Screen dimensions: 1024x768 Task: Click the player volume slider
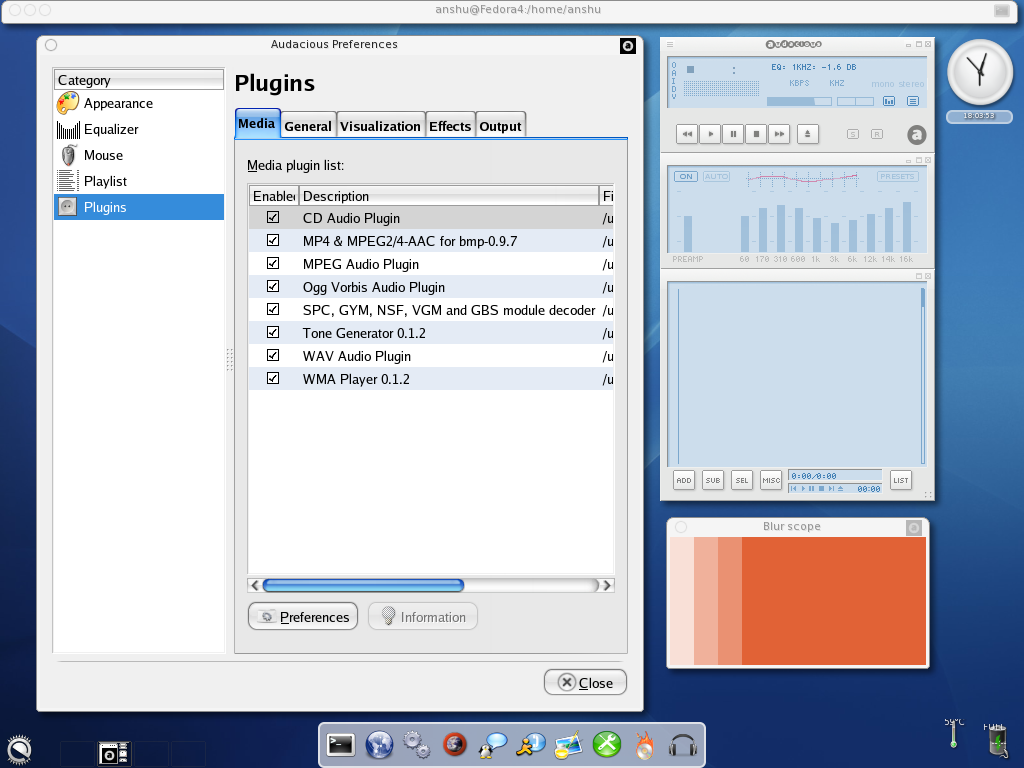click(x=799, y=101)
